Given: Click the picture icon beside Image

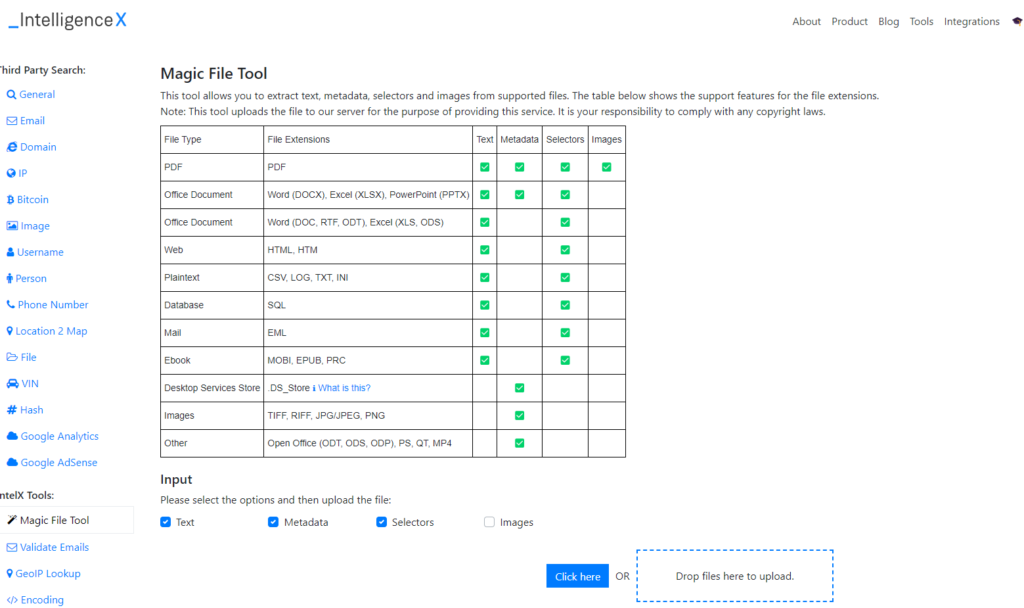Looking at the screenshot, I should [12, 226].
